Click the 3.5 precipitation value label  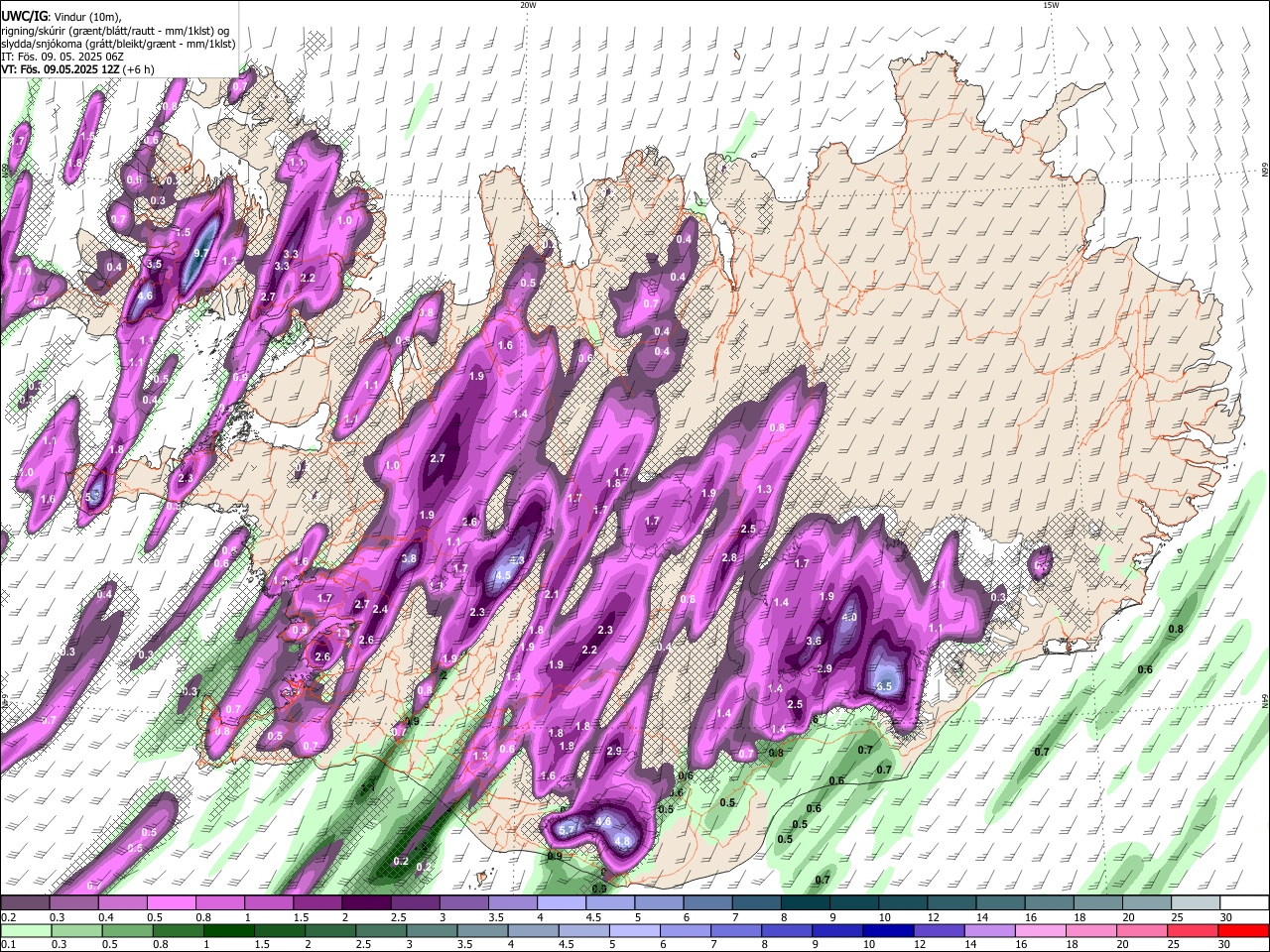154,265
